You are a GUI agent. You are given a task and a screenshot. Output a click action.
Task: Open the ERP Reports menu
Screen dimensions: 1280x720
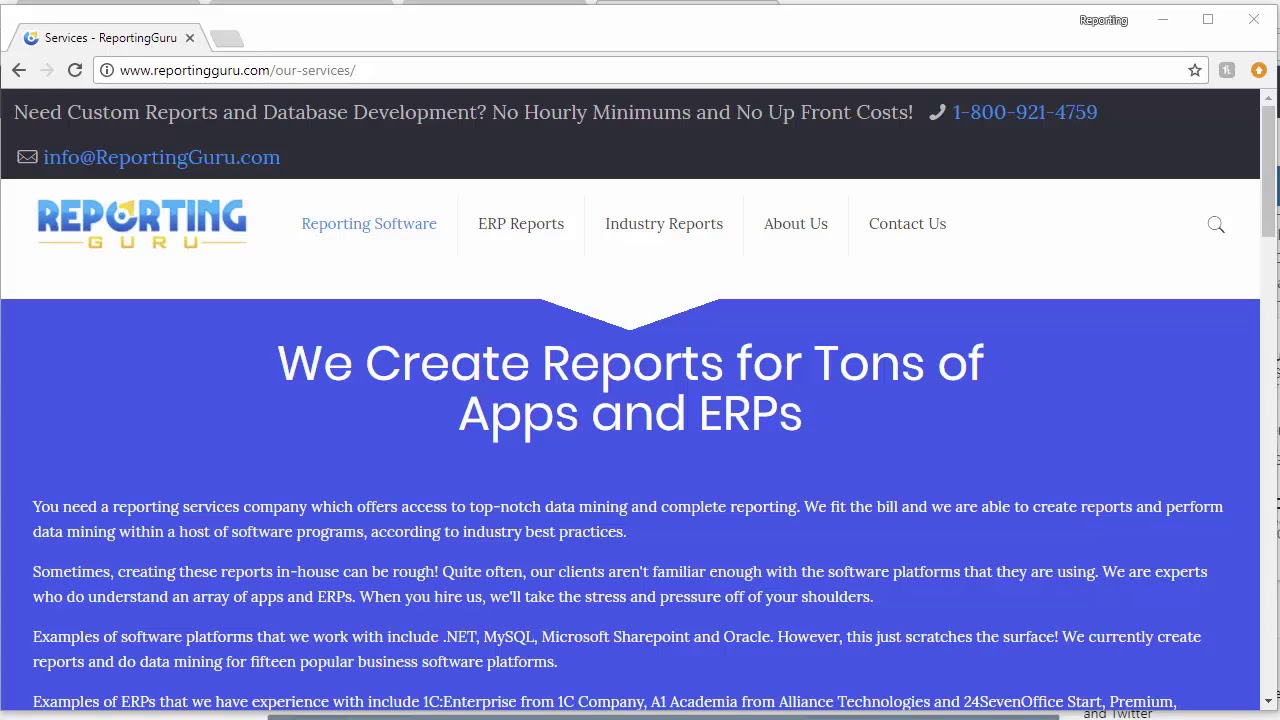click(x=521, y=224)
